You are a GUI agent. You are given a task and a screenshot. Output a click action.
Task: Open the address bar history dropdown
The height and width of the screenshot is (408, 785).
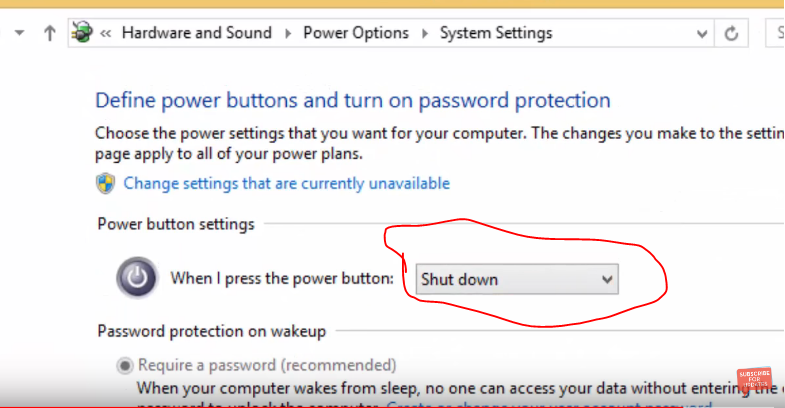[702, 33]
